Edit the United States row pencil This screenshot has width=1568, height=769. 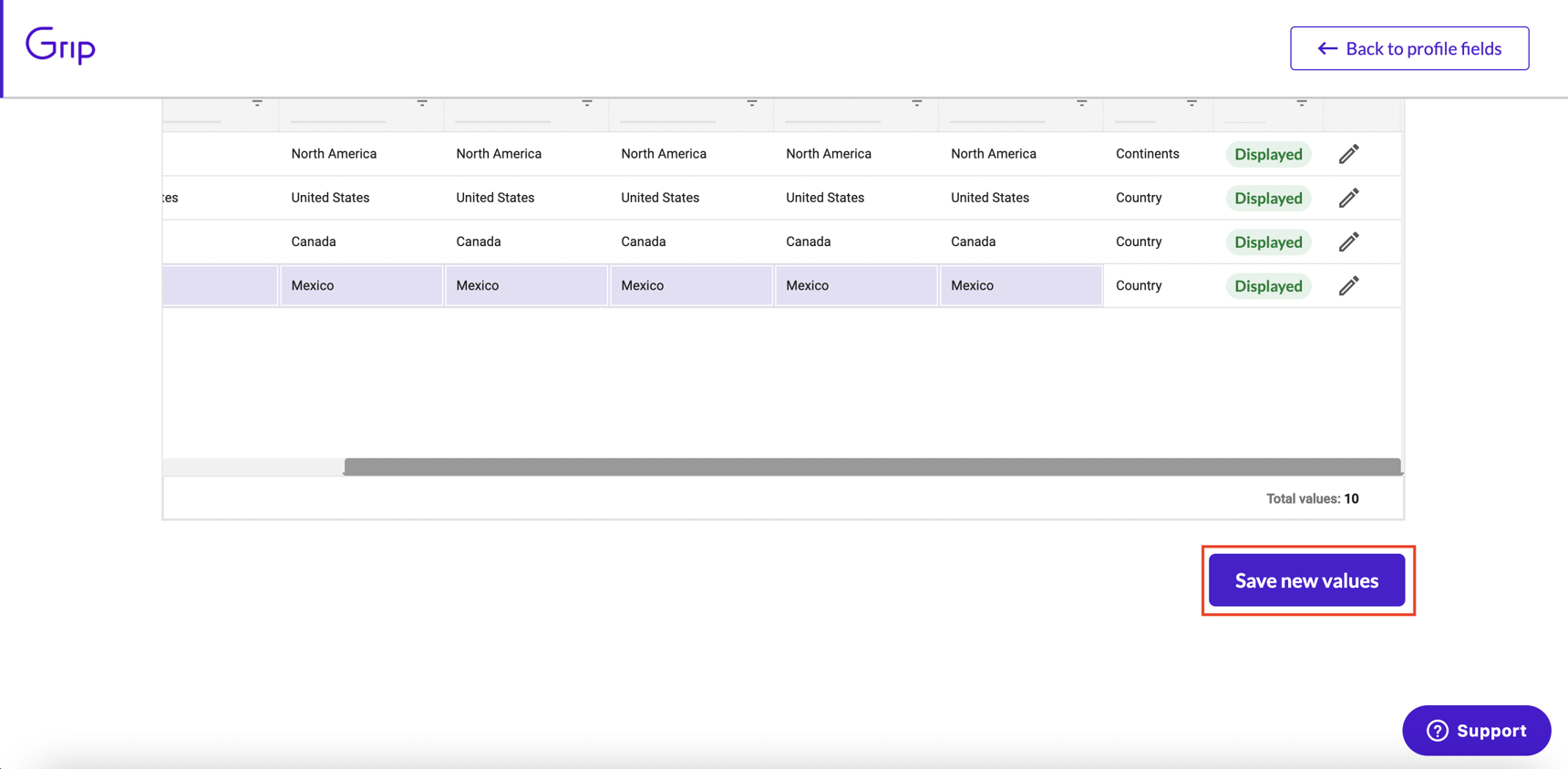pyautogui.click(x=1348, y=198)
